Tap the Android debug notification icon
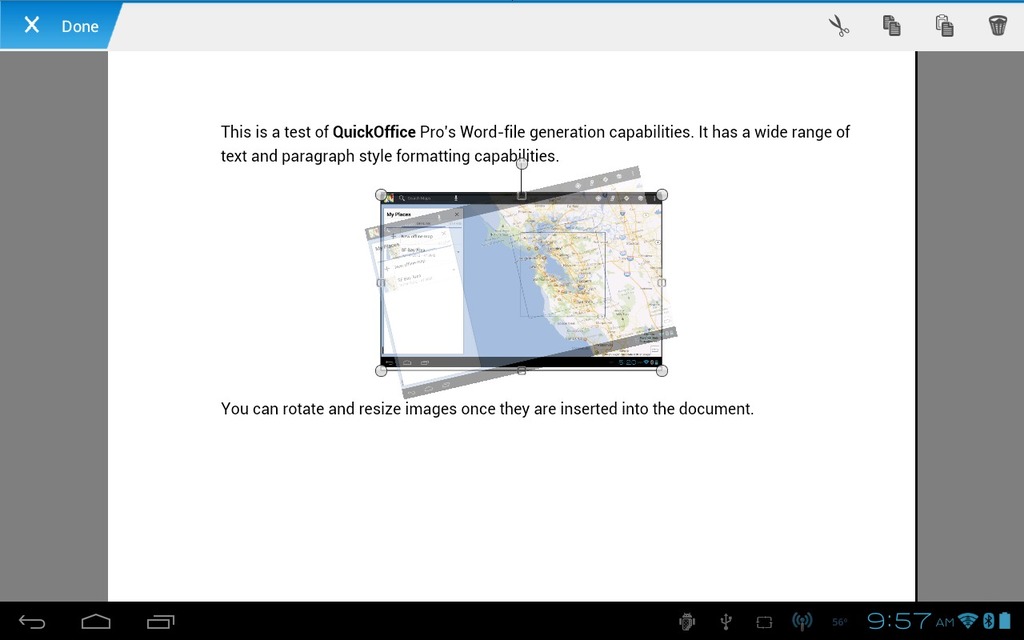 686,622
